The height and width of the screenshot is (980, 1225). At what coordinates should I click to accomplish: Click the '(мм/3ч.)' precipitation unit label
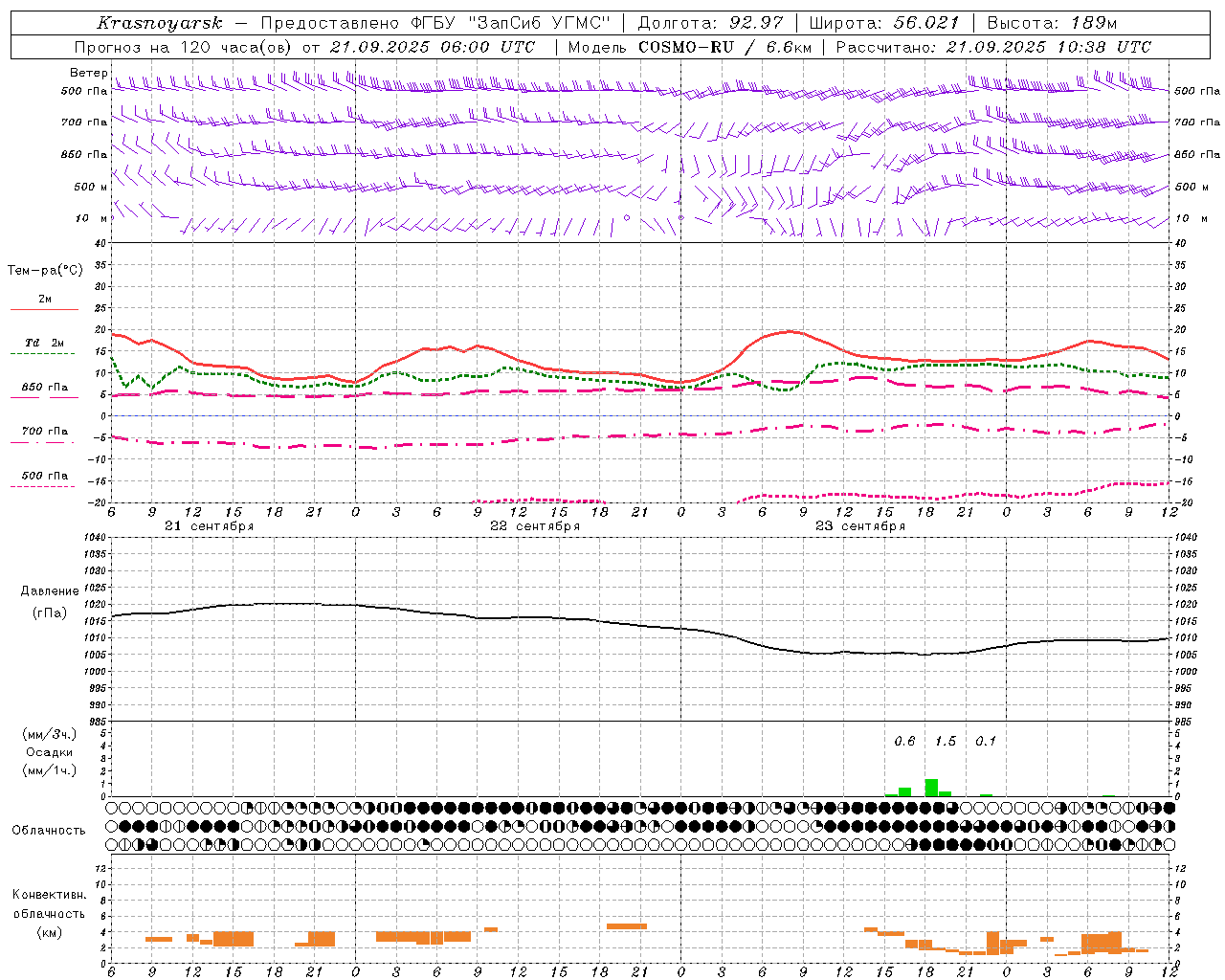[50, 734]
